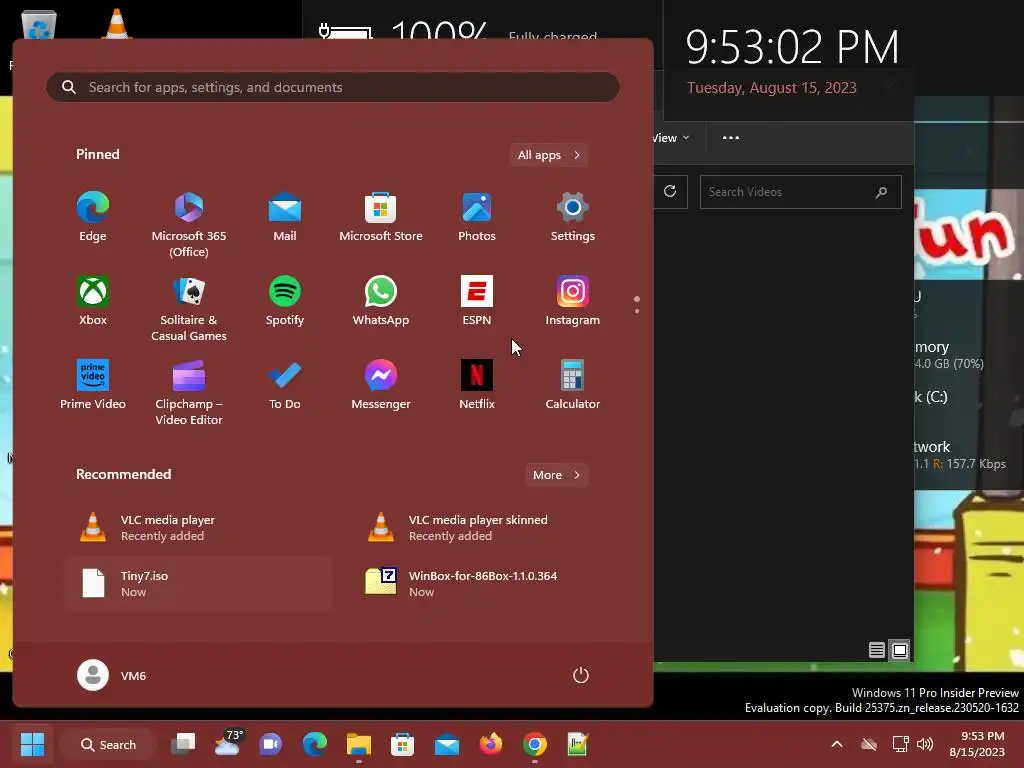Open the weather widget showing 73°
Screen dimensions: 1024x768
pos(227,743)
